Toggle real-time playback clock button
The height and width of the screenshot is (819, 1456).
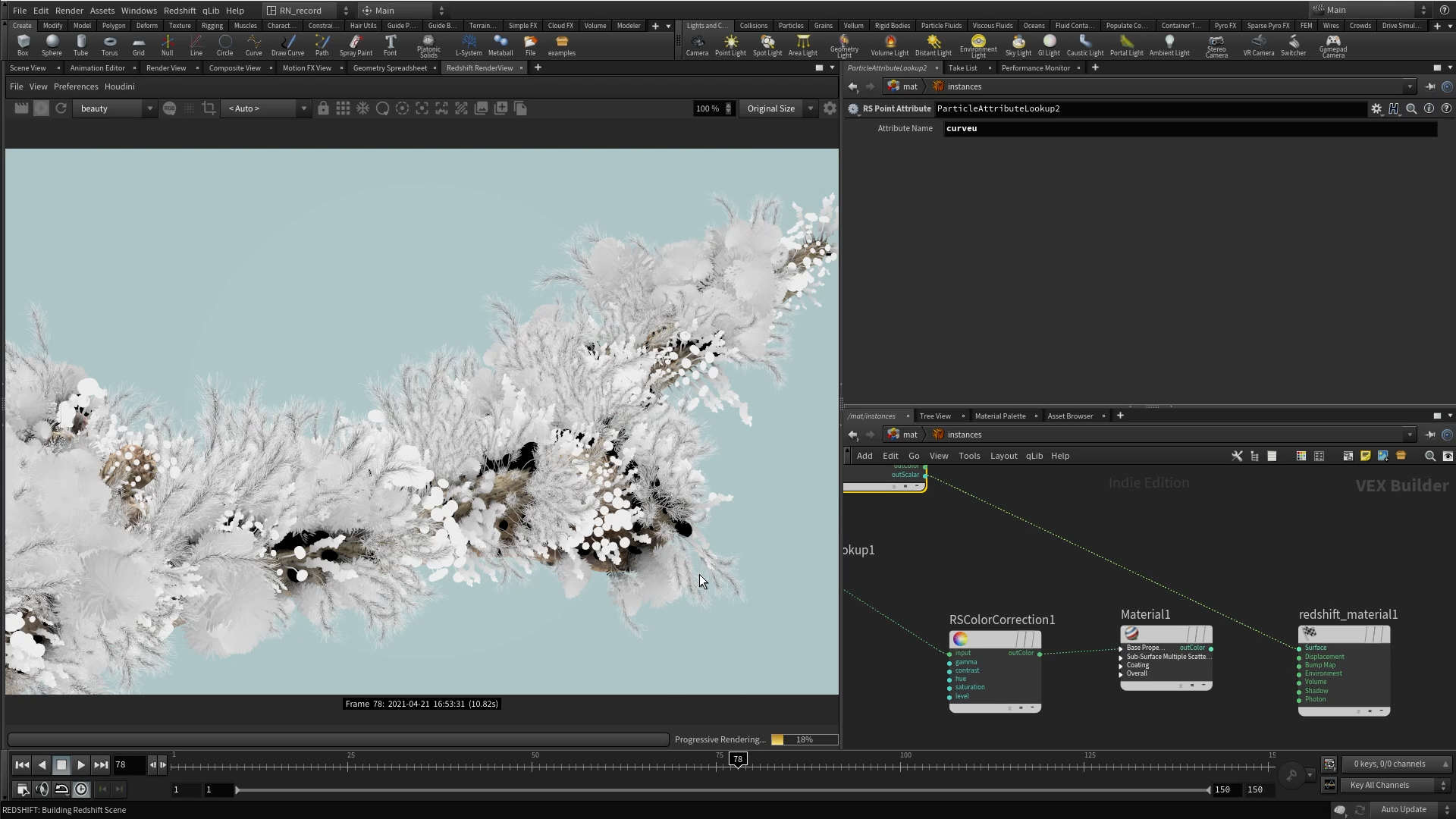(x=81, y=789)
